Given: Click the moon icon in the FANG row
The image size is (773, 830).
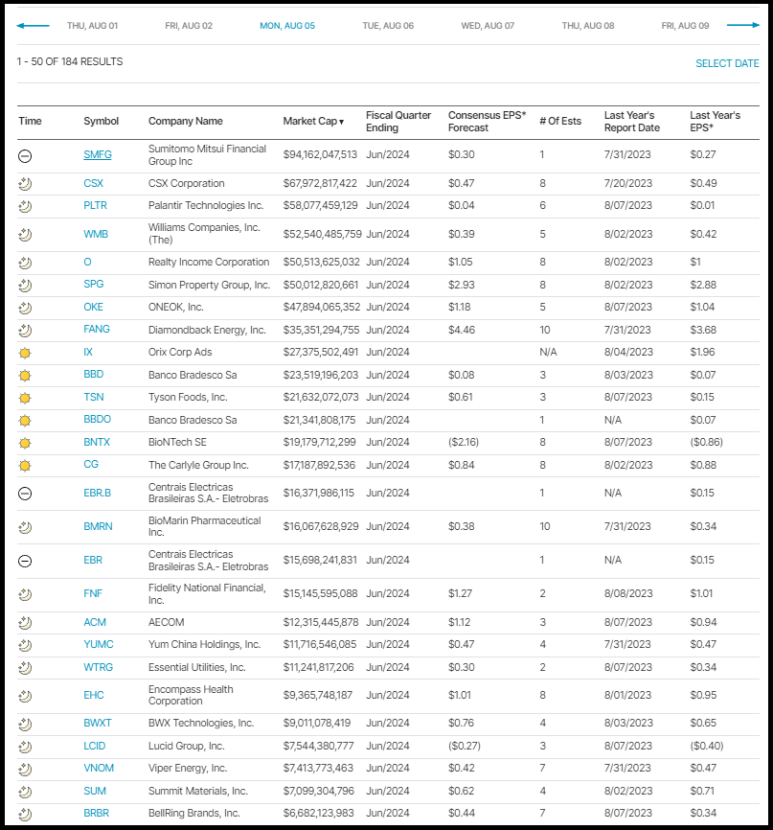Looking at the screenshot, I should [25, 331].
